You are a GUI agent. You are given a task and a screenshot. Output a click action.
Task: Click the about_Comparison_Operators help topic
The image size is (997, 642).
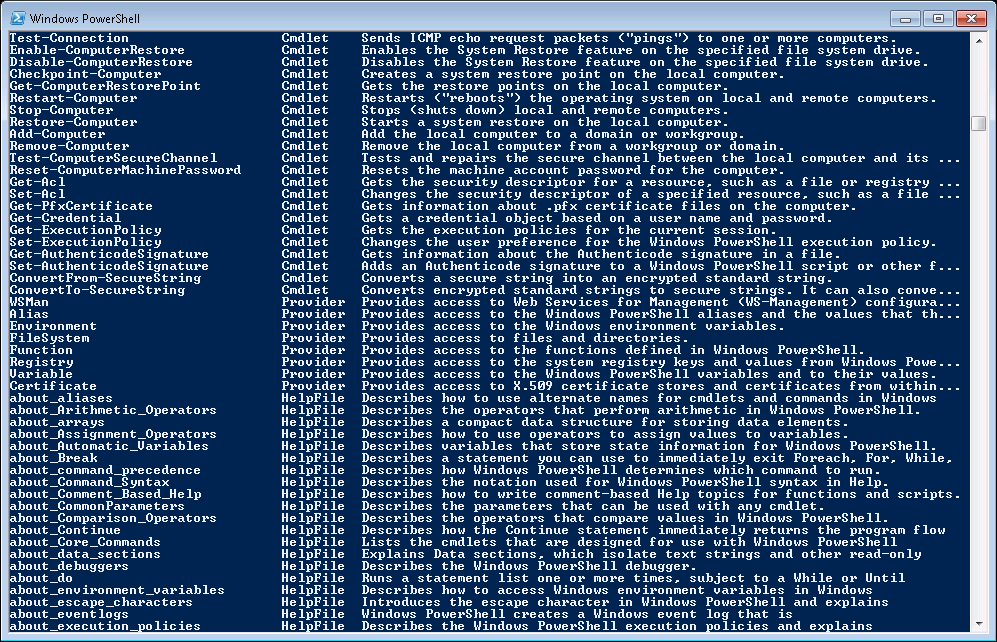coord(113,519)
